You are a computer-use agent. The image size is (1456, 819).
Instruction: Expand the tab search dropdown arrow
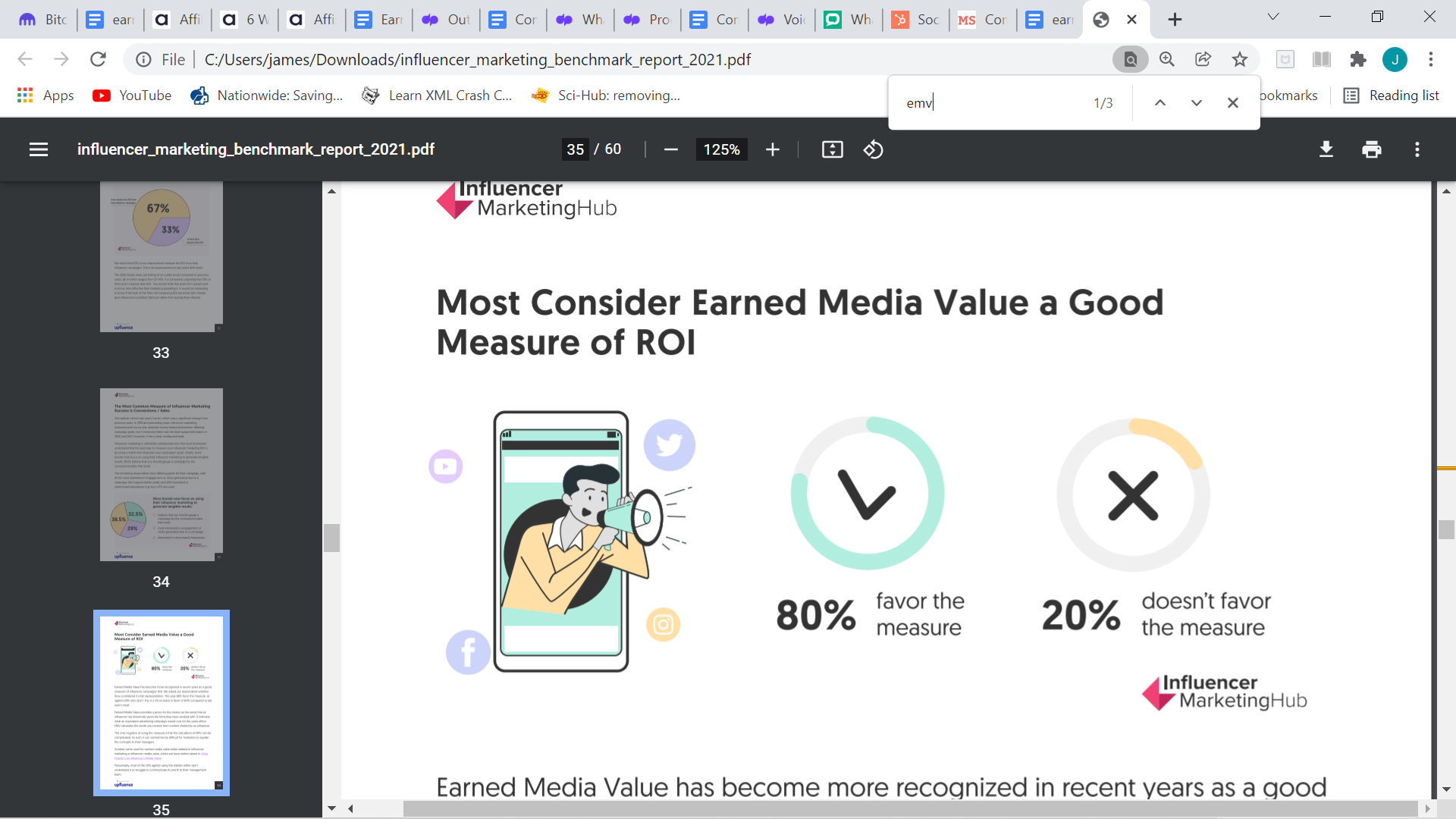pos(1272,17)
